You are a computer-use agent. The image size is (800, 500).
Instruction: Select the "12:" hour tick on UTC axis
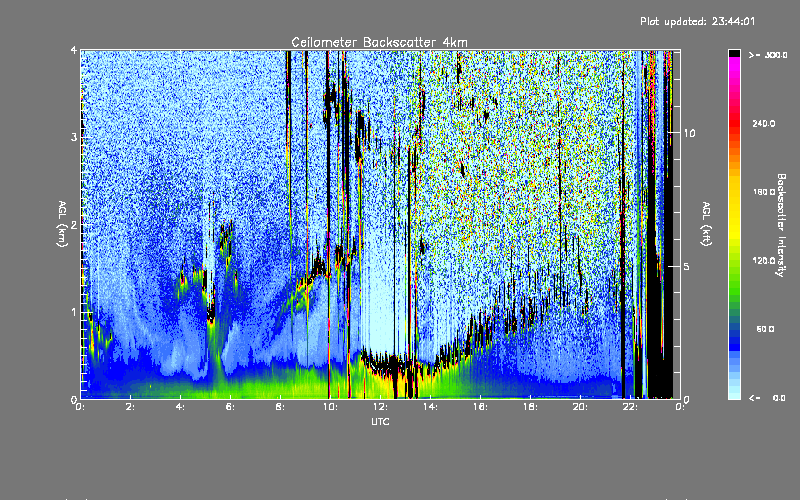point(380,407)
